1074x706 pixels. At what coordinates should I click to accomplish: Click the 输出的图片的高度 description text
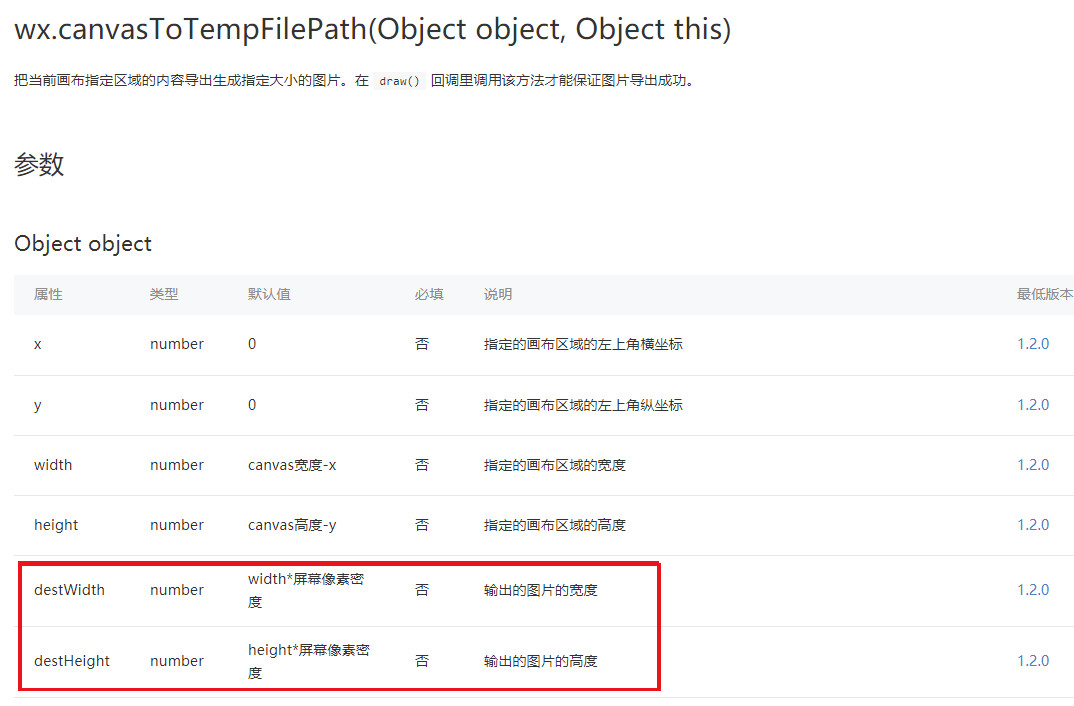click(x=540, y=661)
